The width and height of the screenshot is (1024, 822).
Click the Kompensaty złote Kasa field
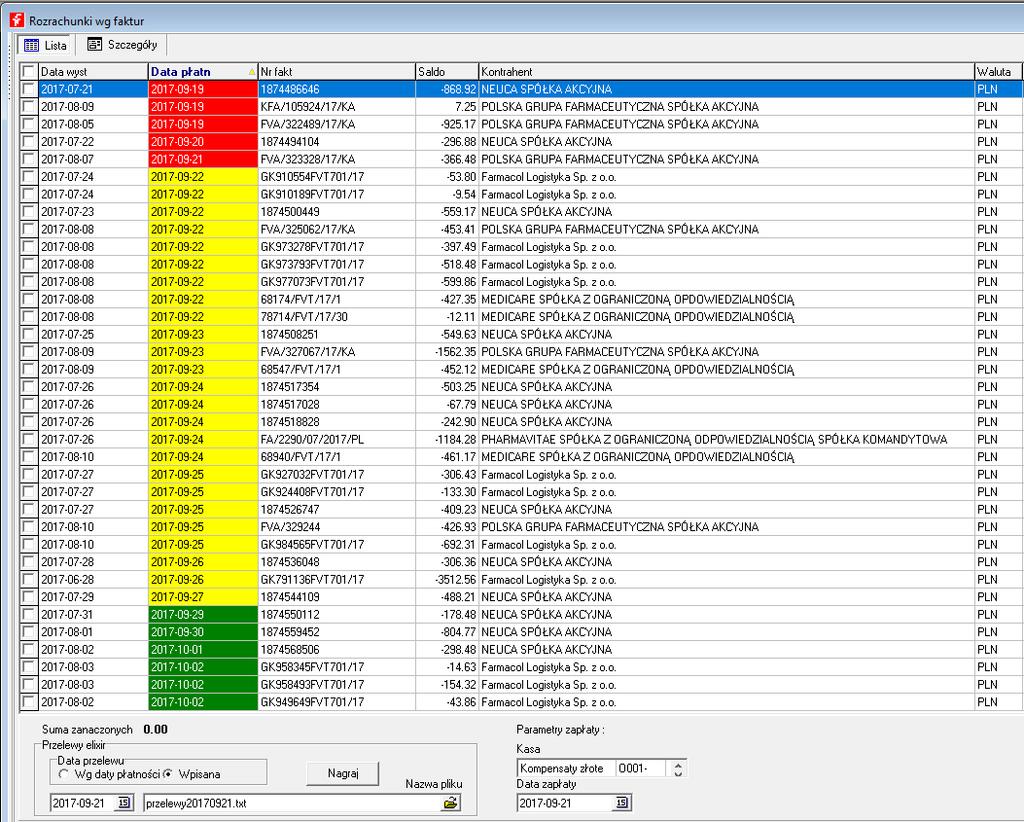[566, 768]
